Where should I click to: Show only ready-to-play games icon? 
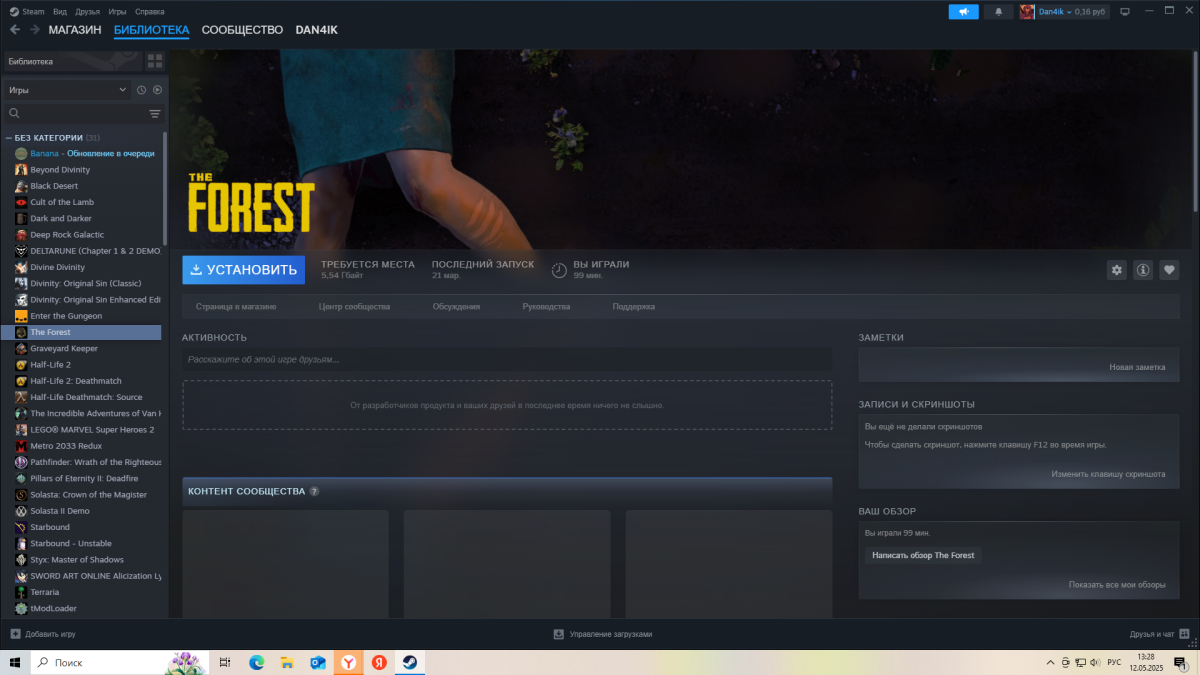pyautogui.click(x=157, y=90)
